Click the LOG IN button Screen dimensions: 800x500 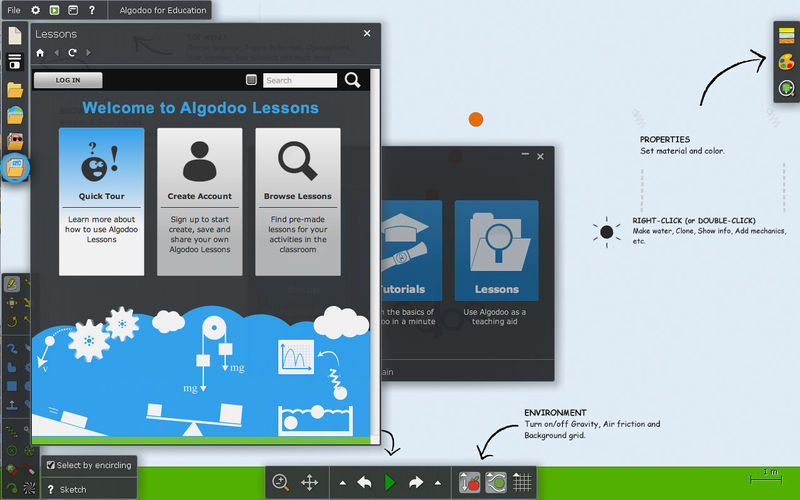(x=68, y=80)
